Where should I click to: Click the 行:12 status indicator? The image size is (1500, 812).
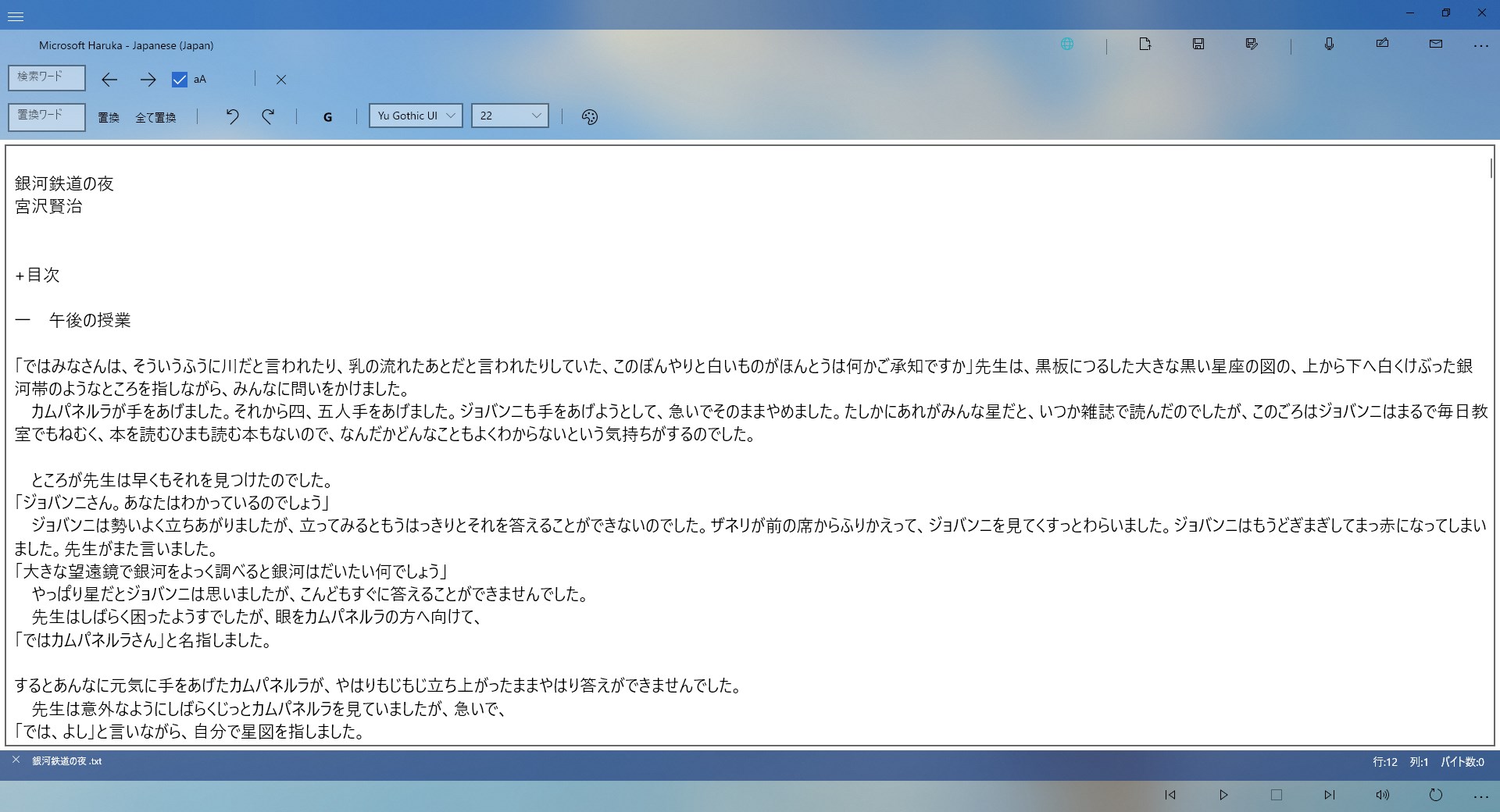(1385, 762)
